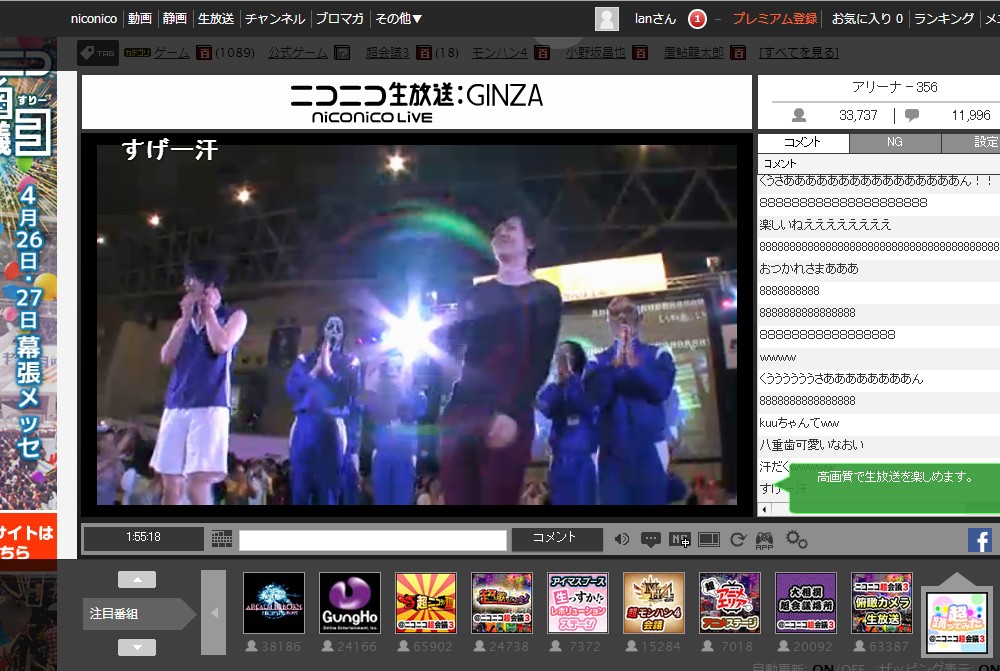Move comment list left via scrollbar arrow

click(x=765, y=509)
